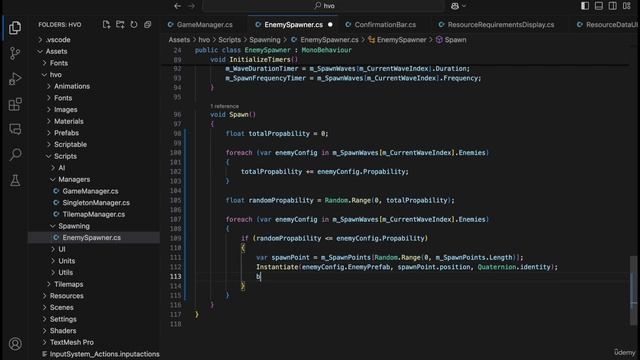Refresh the explorer file tree
Viewport: 640px width, 360px height.
[134, 24]
